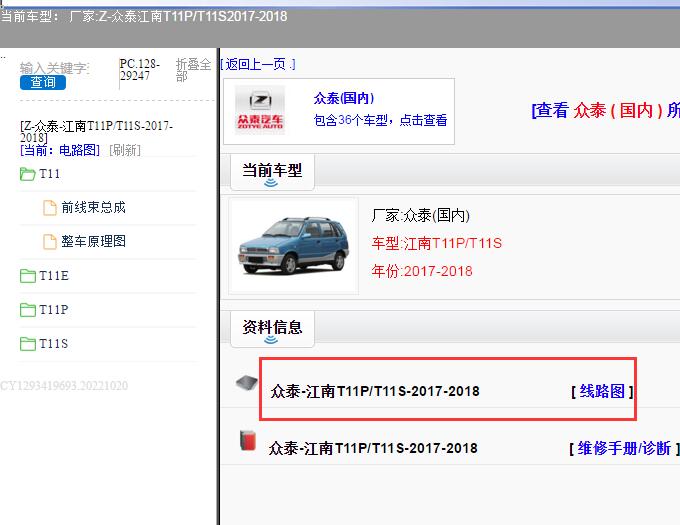680x525 pixels.
Task: Click the Z-众泰-江南T11P/T11S-2017-2018 tree heading
Action: pyautogui.click(x=96, y=132)
